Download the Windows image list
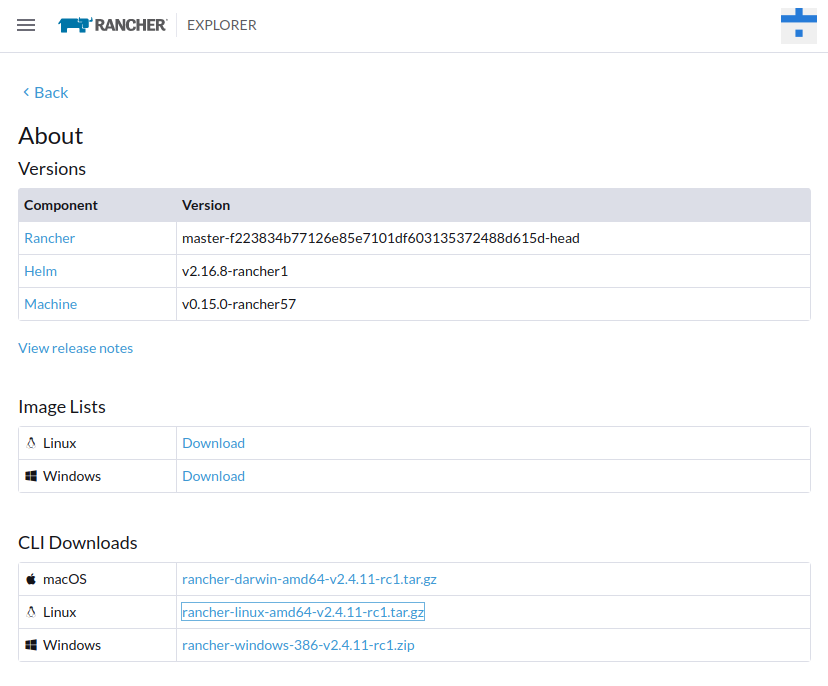This screenshot has height=686, width=828. (213, 475)
